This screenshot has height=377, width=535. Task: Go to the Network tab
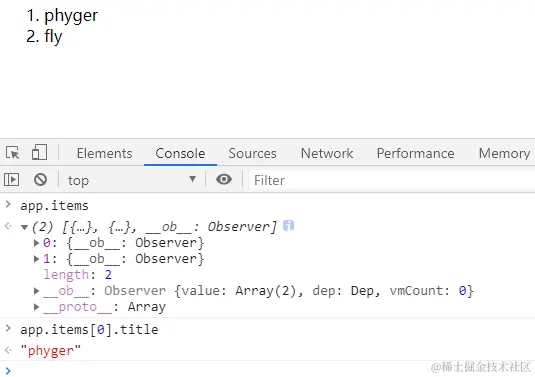click(x=327, y=153)
